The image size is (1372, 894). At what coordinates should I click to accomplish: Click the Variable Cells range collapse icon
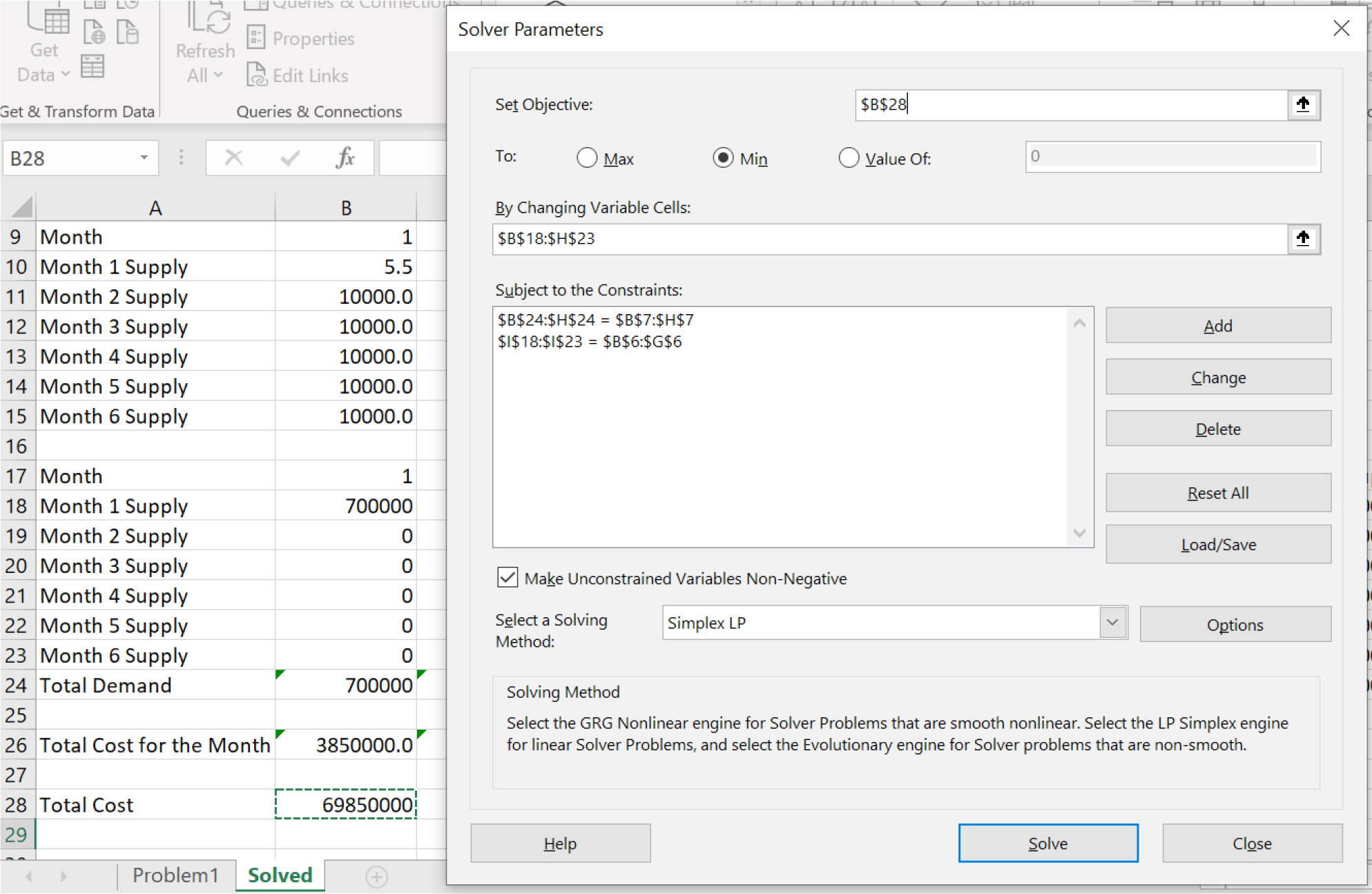click(1303, 239)
